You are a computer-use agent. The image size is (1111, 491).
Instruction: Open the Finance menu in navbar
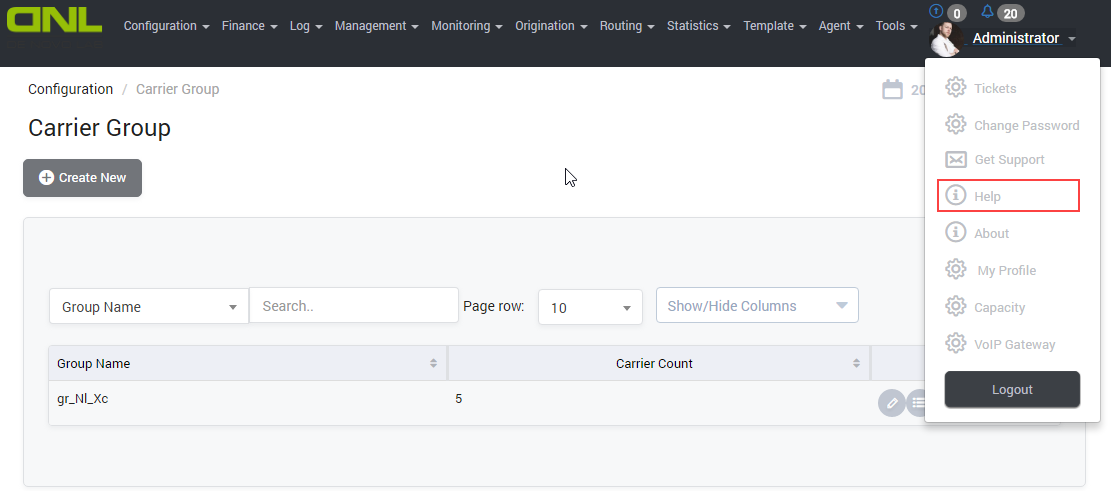249,26
